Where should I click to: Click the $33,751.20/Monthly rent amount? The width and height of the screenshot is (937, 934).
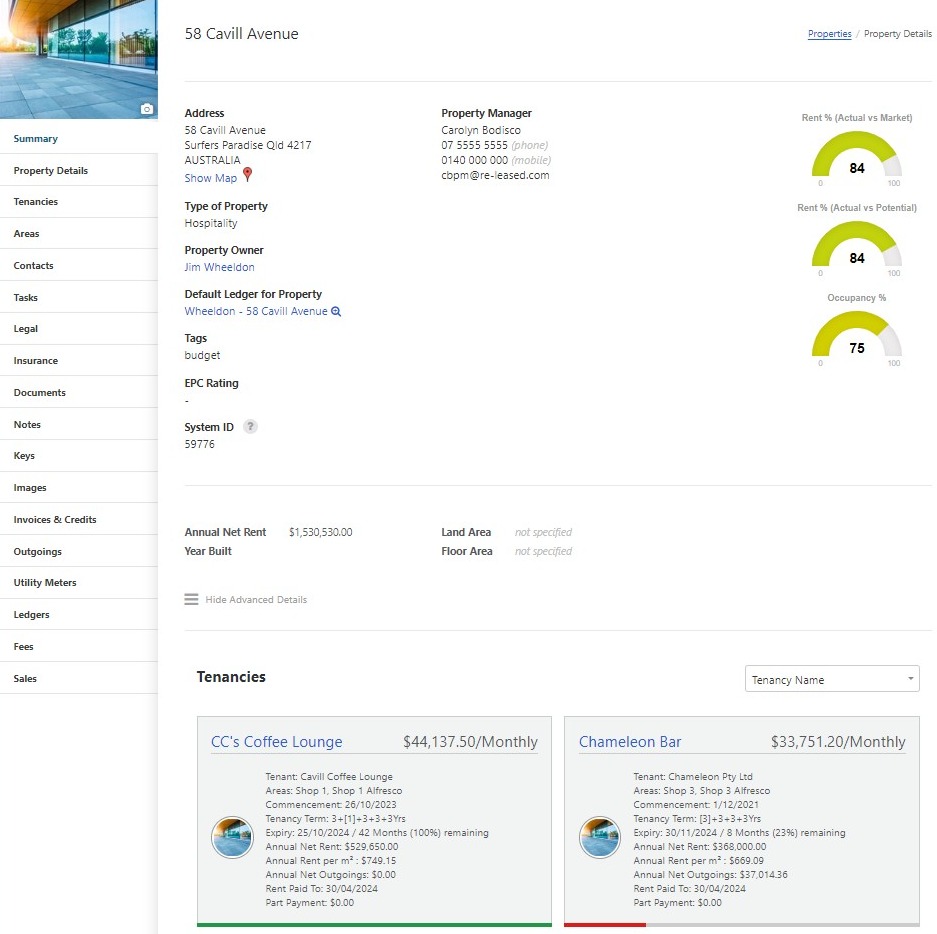(x=838, y=742)
